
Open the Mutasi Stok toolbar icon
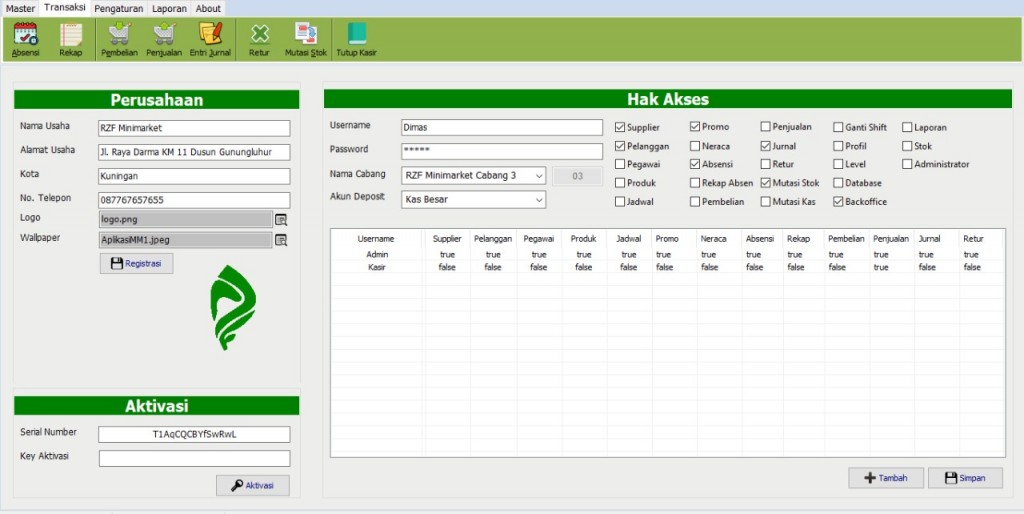[306, 39]
